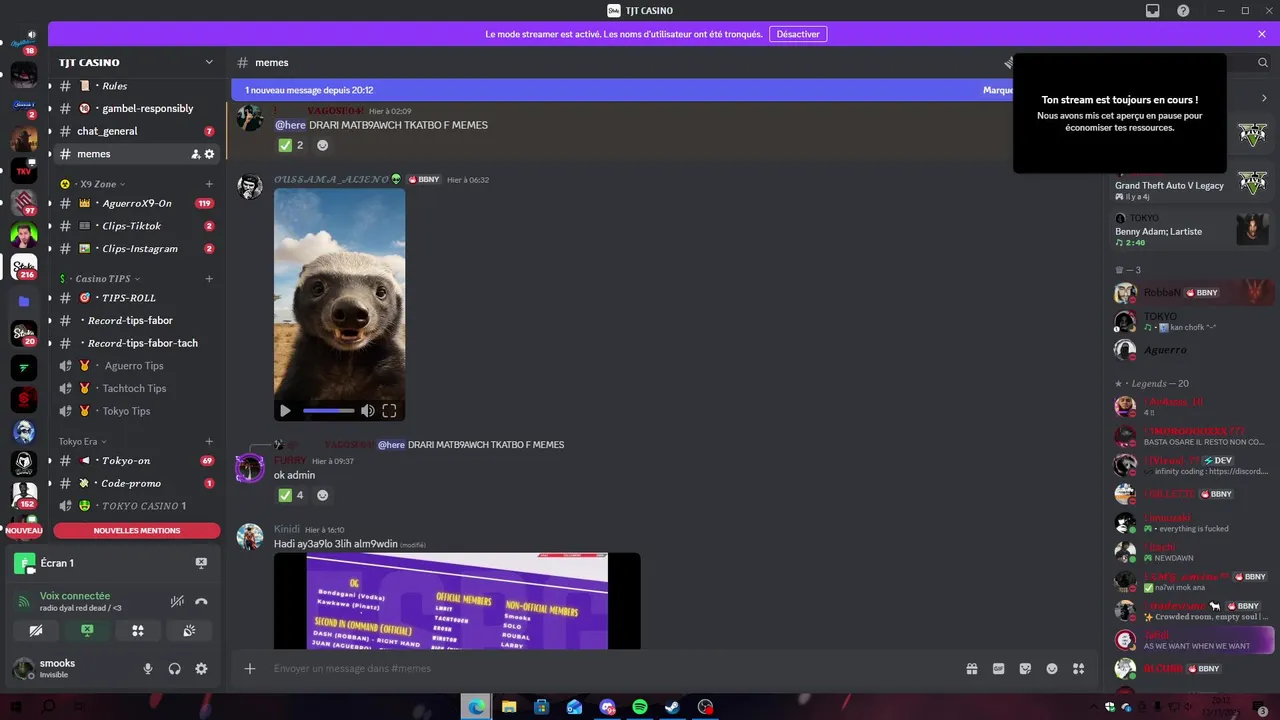Open the Rules channel

pos(136,86)
